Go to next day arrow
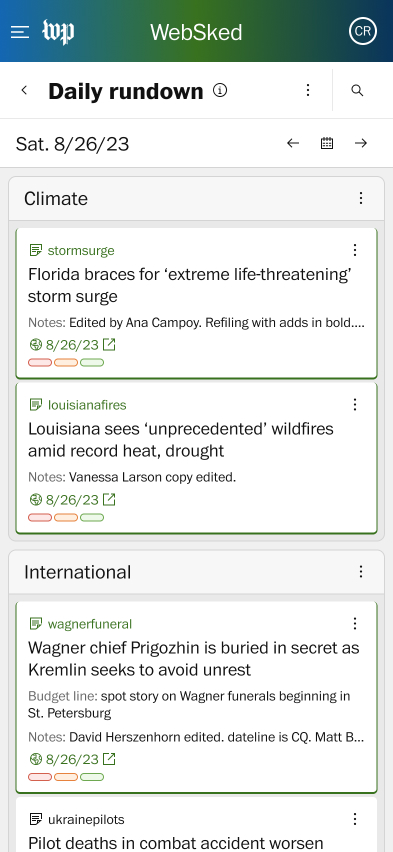This screenshot has height=852, width=393. pyautogui.click(x=361, y=143)
